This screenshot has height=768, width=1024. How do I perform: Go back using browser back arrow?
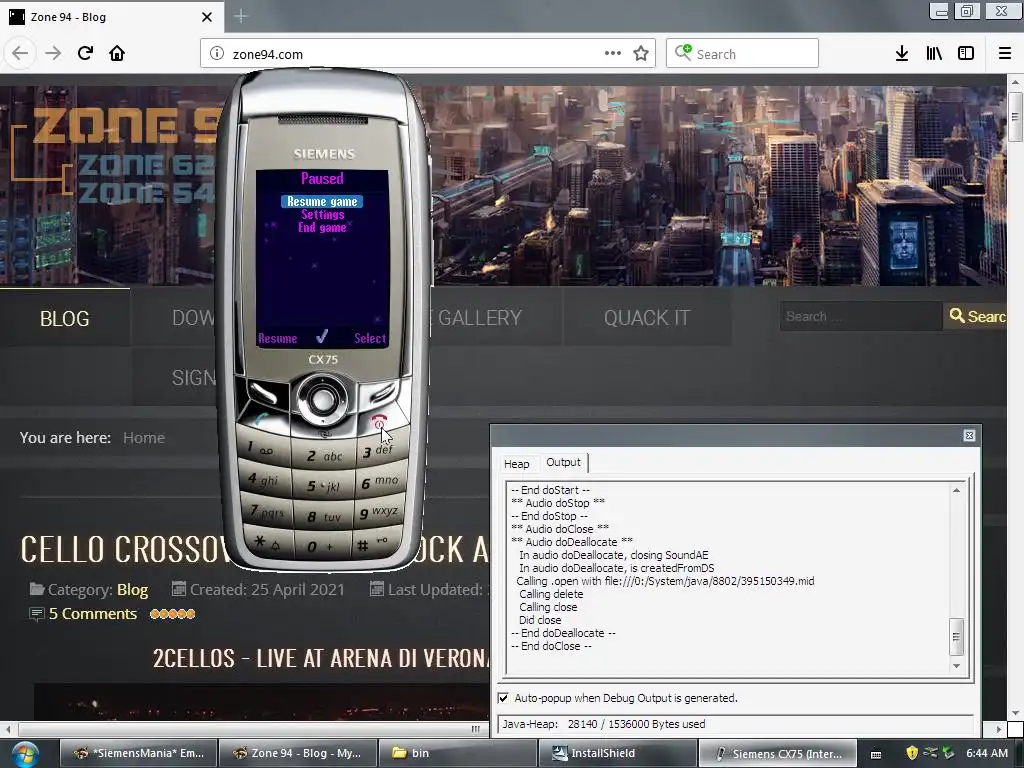pyautogui.click(x=20, y=54)
